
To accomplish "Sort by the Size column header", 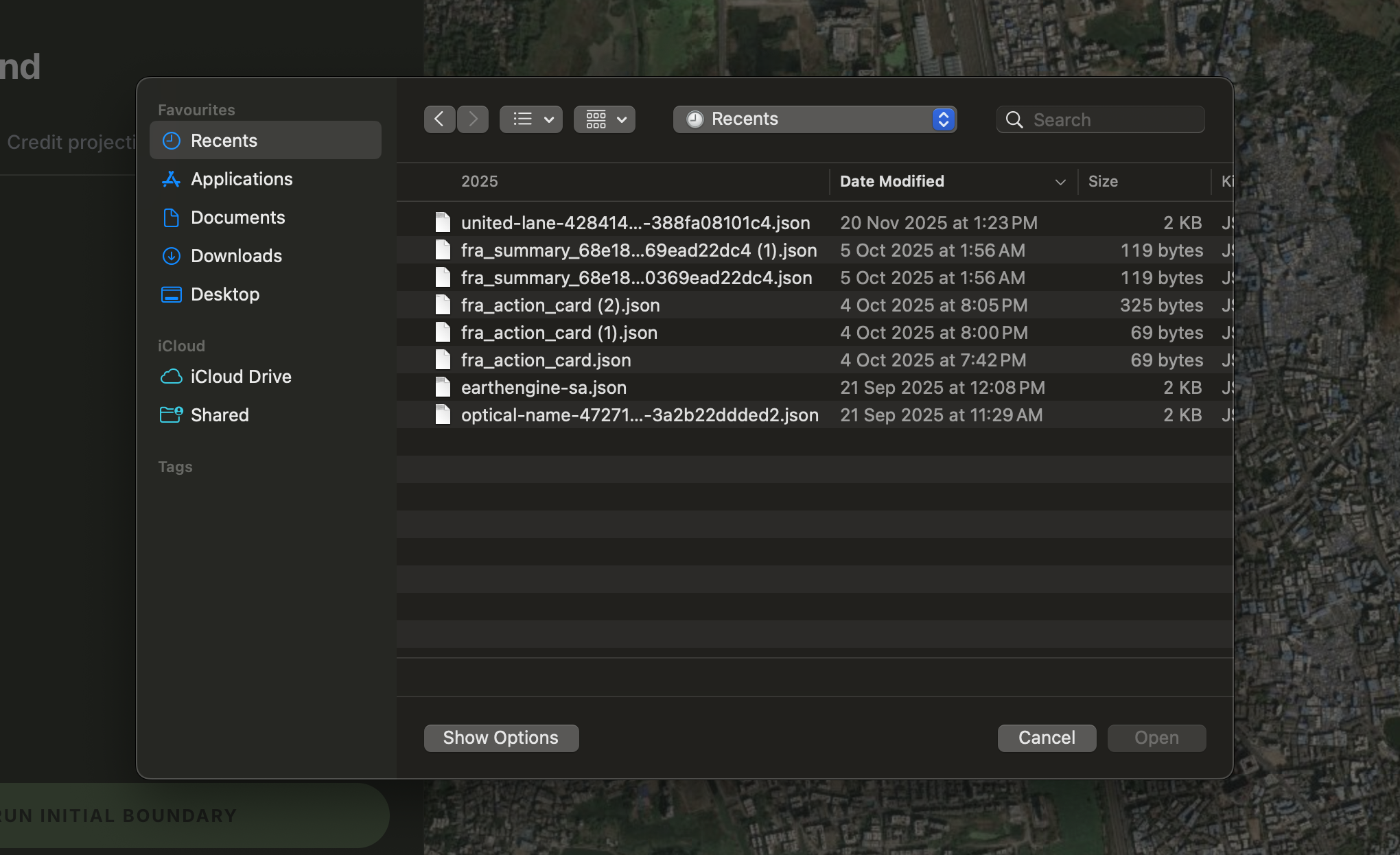I will point(1144,181).
